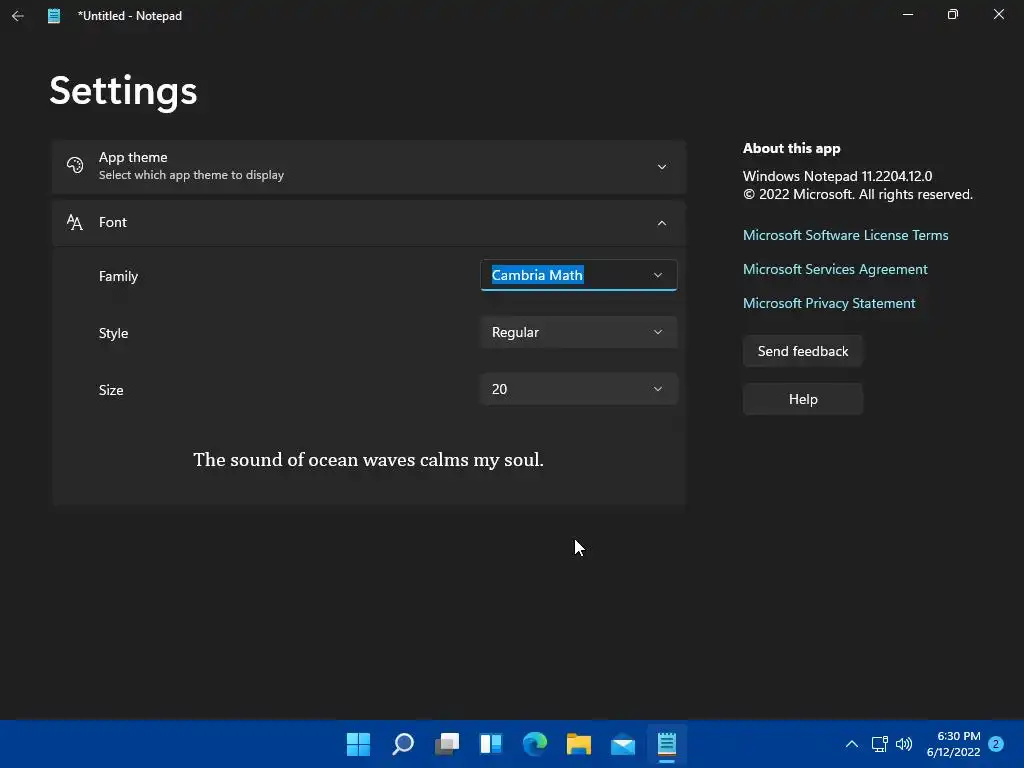The width and height of the screenshot is (1024, 768).
Task: Click the About this app heading
Action: (x=792, y=148)
